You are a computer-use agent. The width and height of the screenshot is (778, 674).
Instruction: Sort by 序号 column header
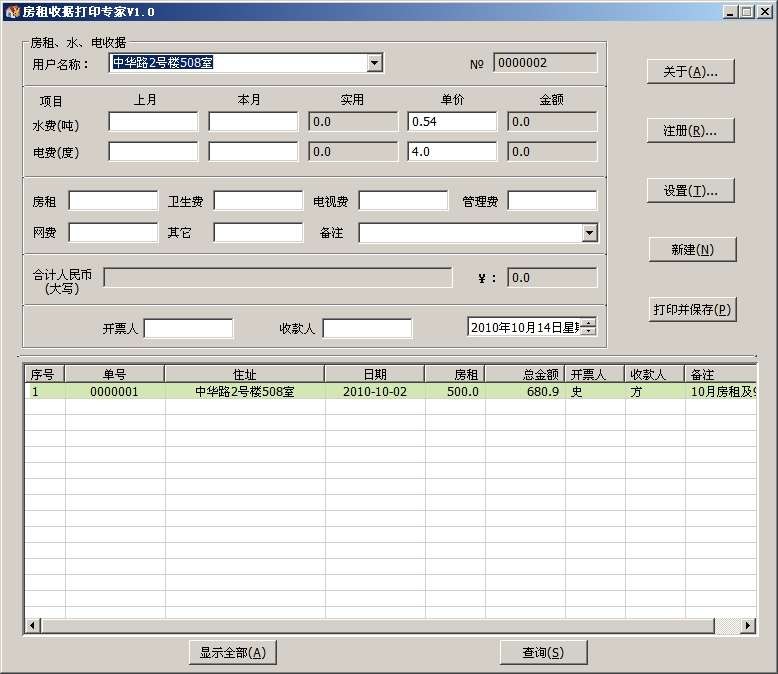pos(45,374)
